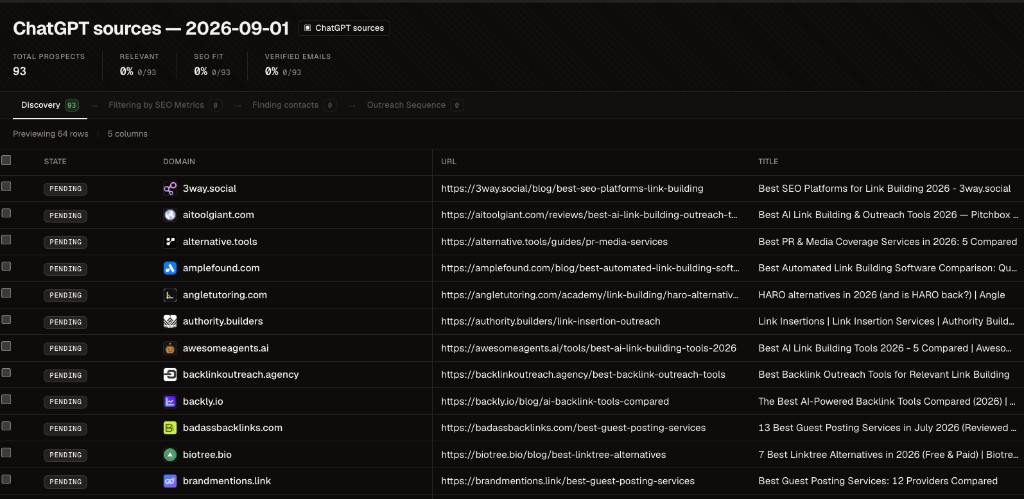Click the brandmentions.link favicon icon
Image resolution: width=1024 pixels, height=499 pixels.
pos(170,481)
